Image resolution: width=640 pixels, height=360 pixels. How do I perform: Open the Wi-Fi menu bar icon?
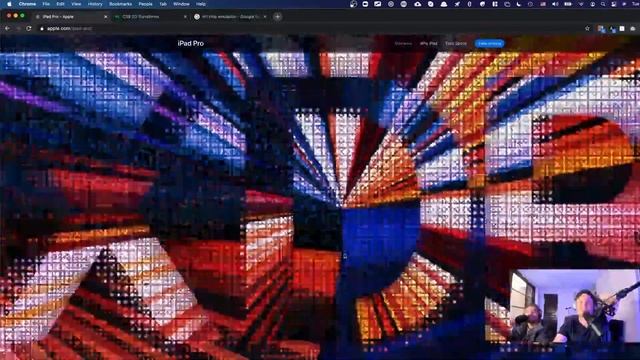tap(581, 4)
